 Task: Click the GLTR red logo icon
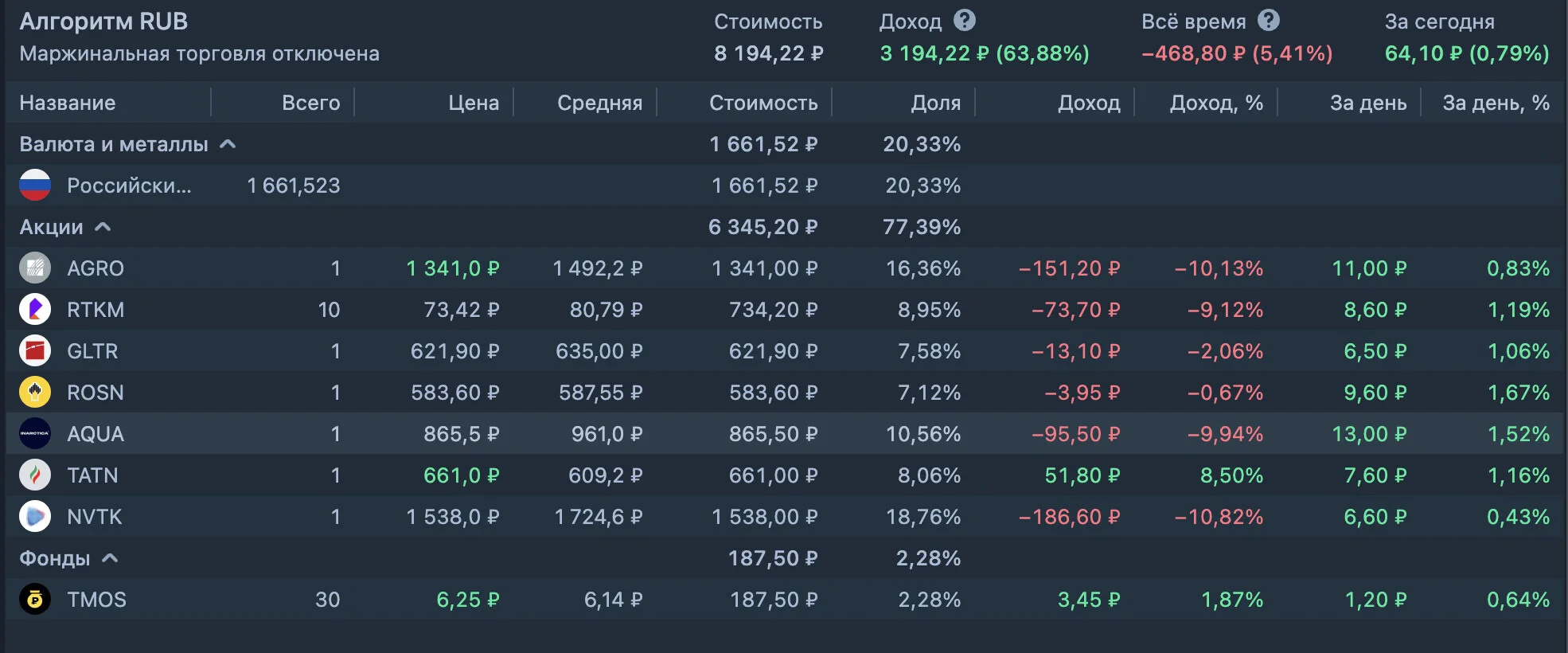pyautogui.click(x=35, y=351)
